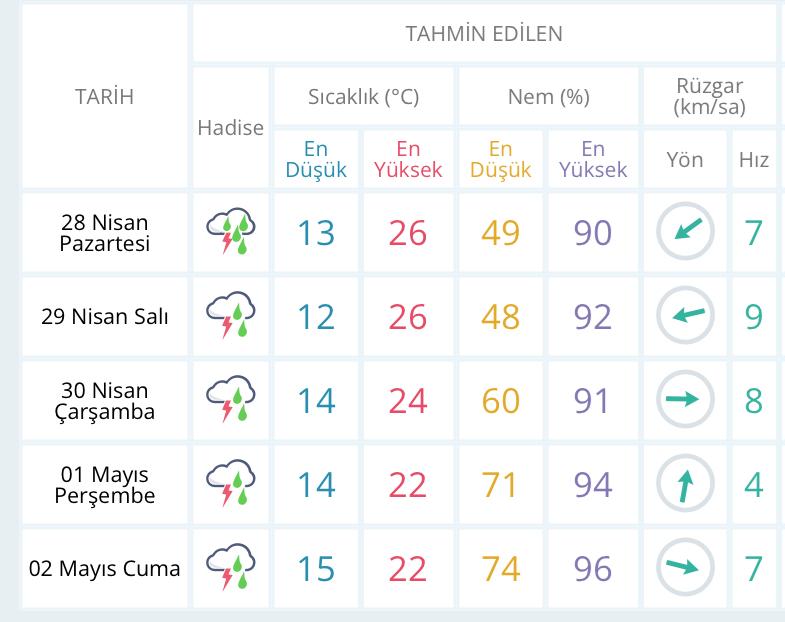Click the Nem (%) header
The image size is (785, 622).
coord(548,97)
